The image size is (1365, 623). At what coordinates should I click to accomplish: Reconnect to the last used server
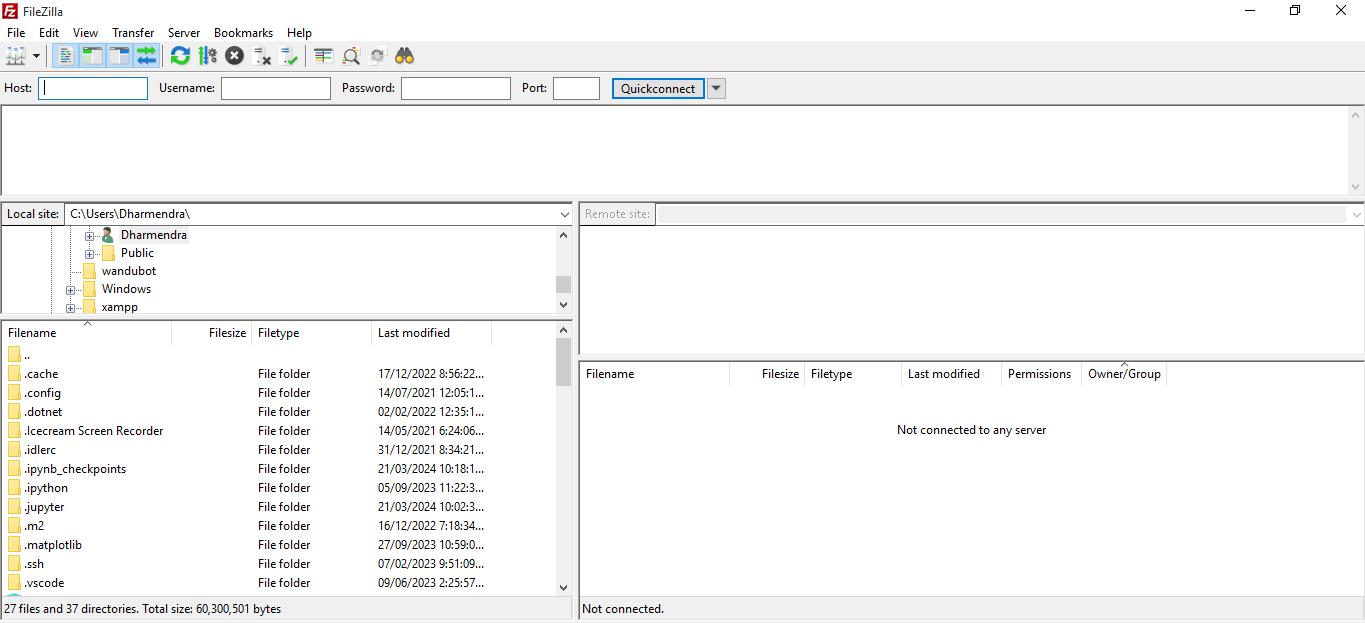(x=290, y=56)
